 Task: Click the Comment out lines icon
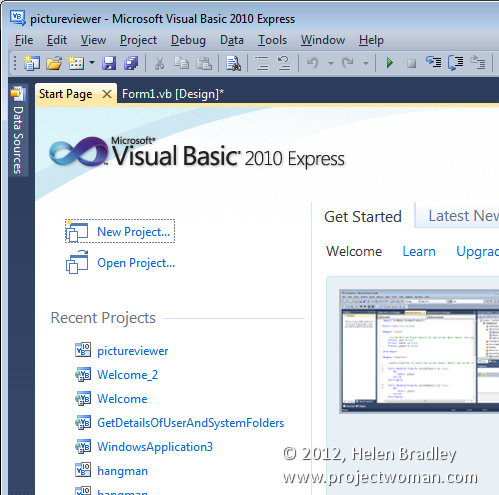(262, 63)
